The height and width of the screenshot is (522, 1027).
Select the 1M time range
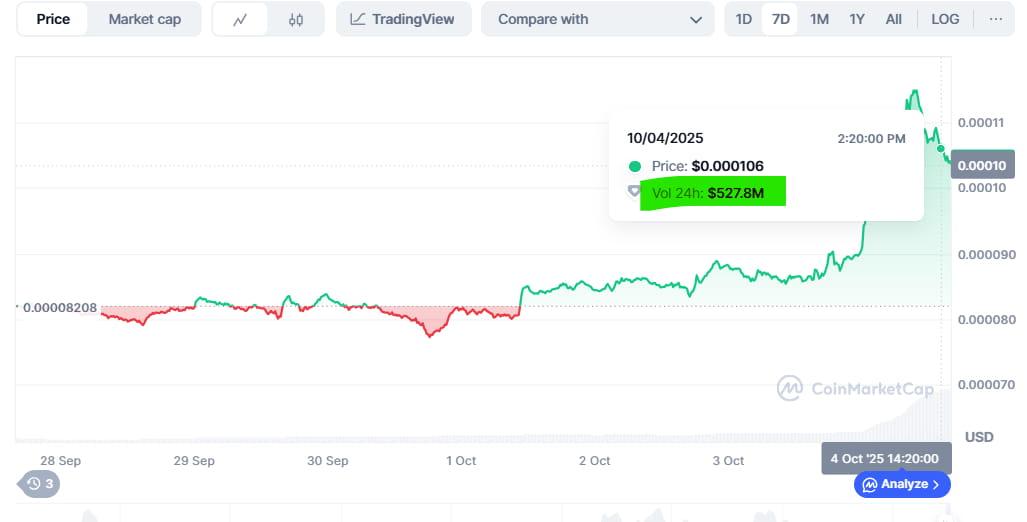(819, 19)
